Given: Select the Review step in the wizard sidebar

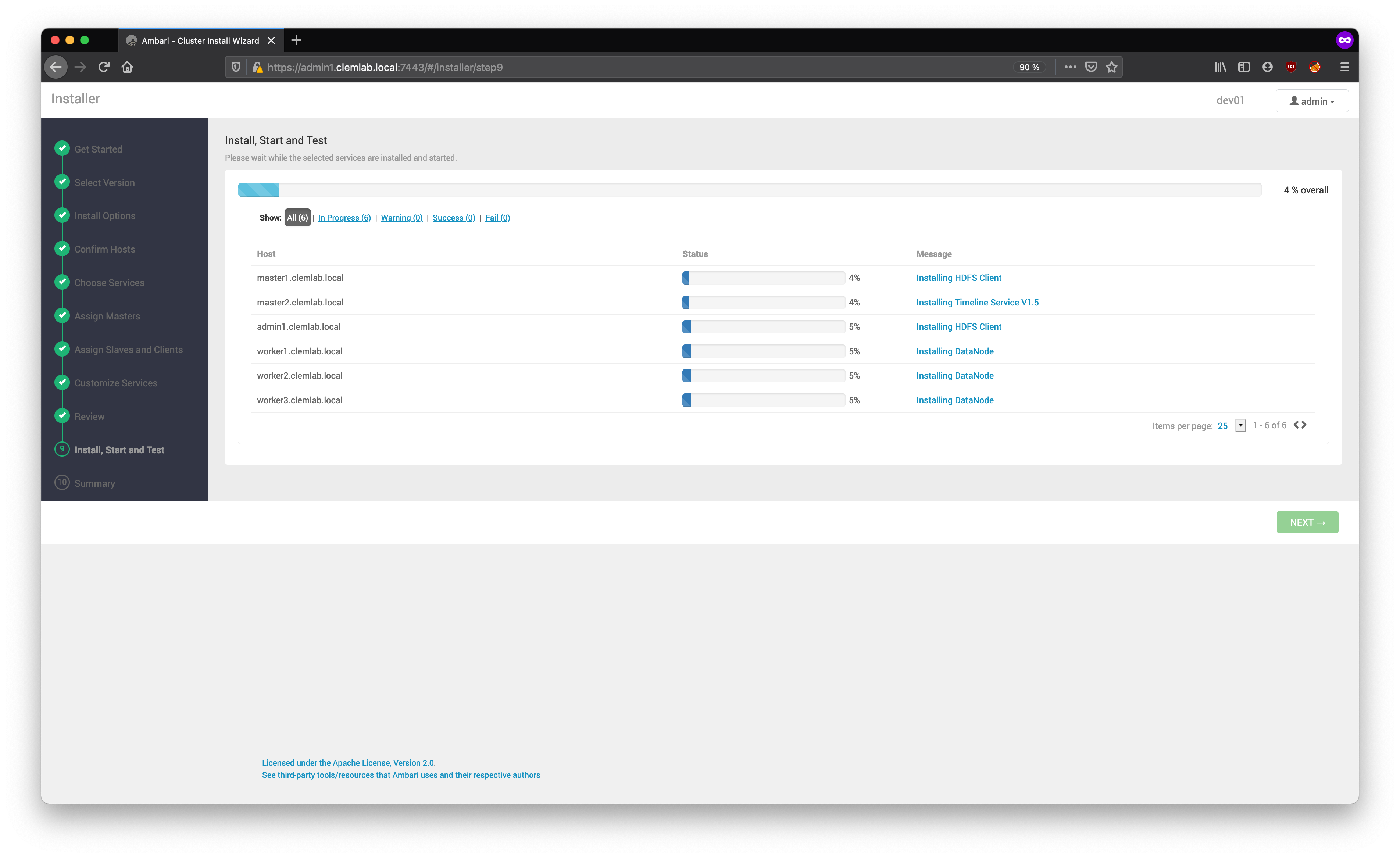Looking at the screenshot, I should tap(89, 417).
